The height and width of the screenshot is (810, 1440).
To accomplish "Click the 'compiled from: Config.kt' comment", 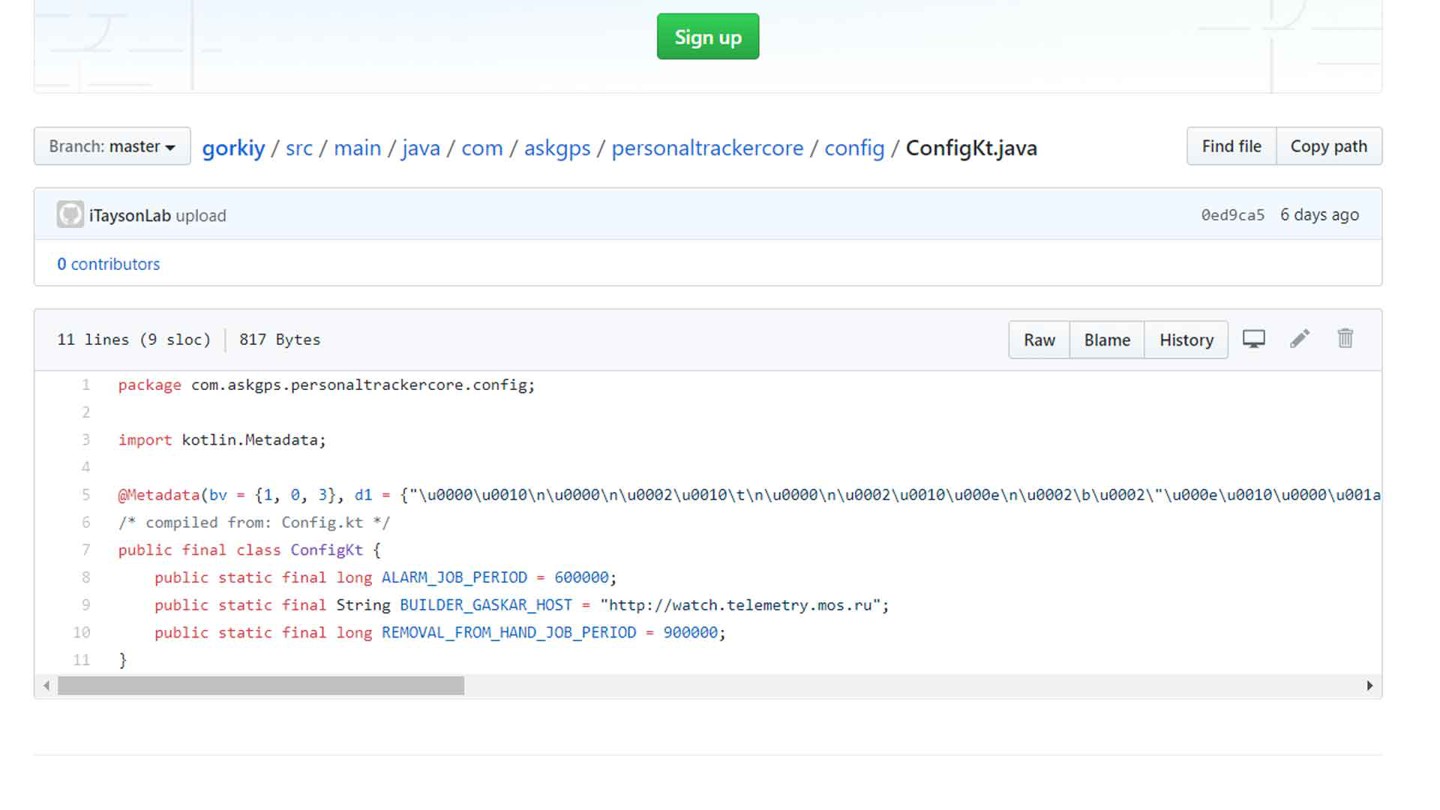I will coord(254,523).
